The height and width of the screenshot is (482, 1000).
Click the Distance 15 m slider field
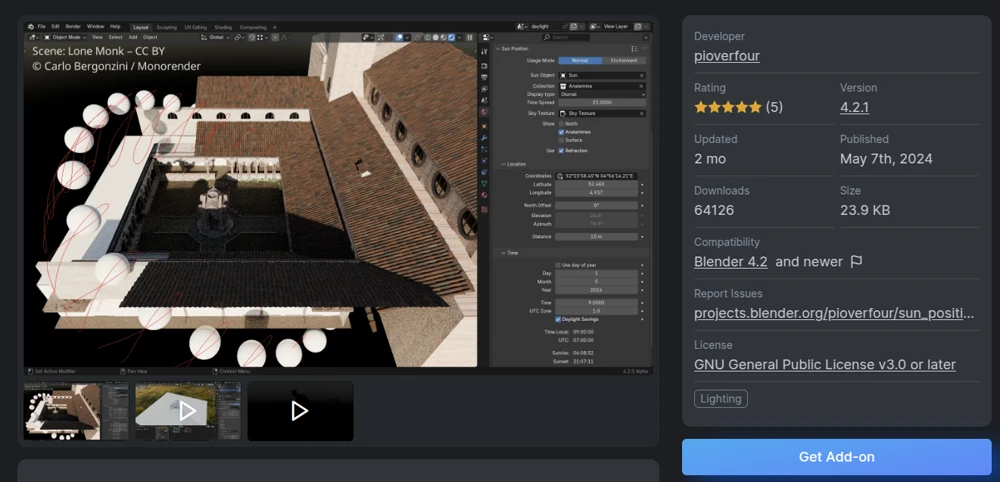596,237
